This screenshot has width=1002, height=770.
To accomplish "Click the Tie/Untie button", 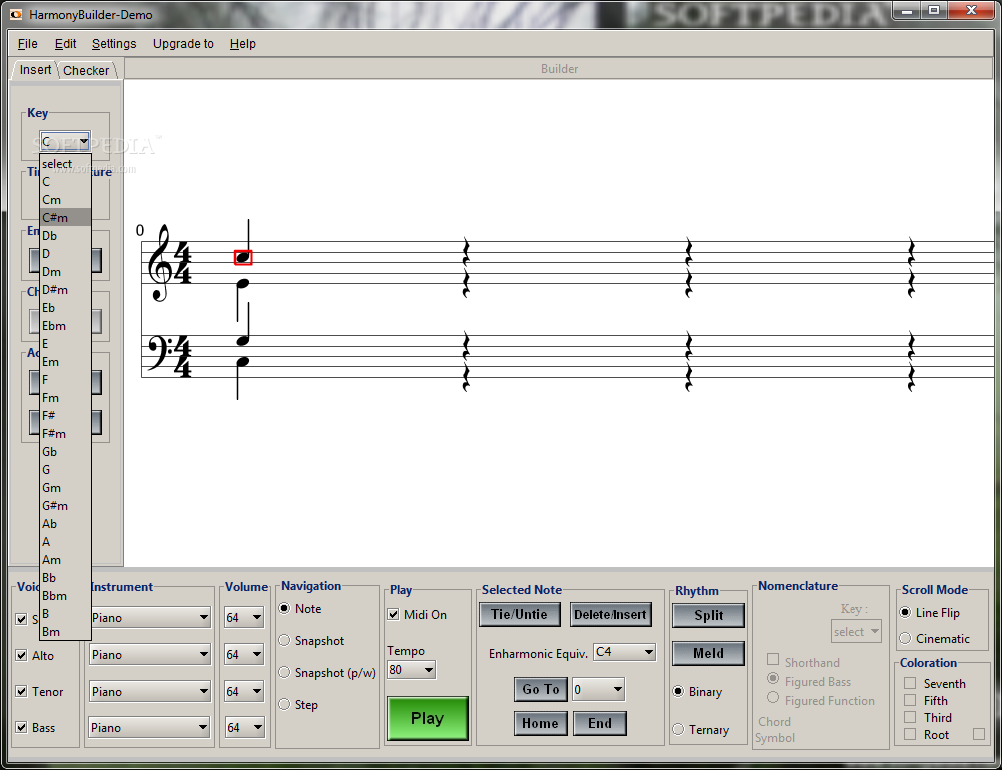I will pyautogui.click(x=520, y=615).
